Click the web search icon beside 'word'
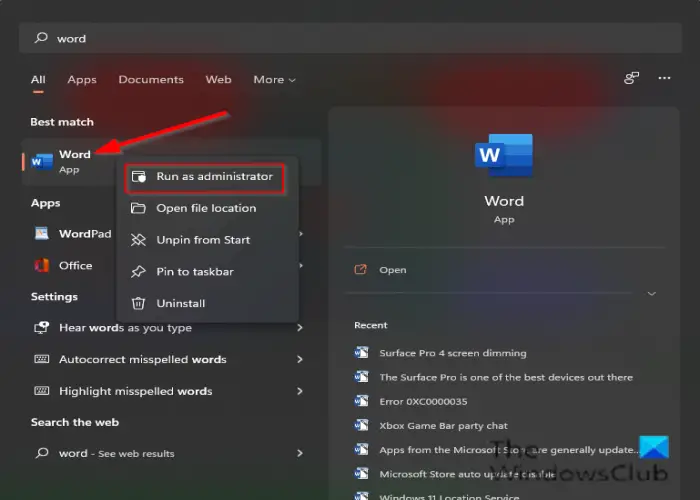Screen dimensions: 700x500 42,453
